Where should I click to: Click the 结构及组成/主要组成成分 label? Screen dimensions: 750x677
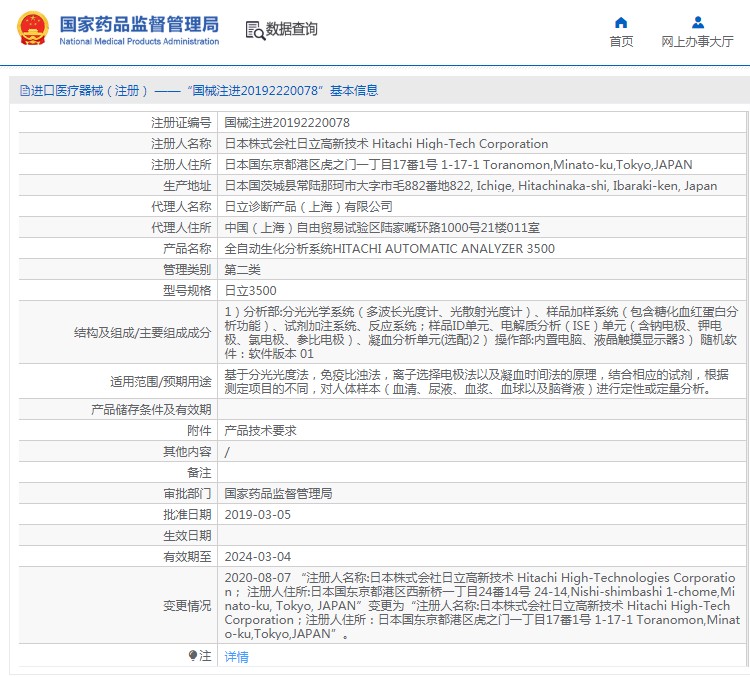tap(143, 333)
